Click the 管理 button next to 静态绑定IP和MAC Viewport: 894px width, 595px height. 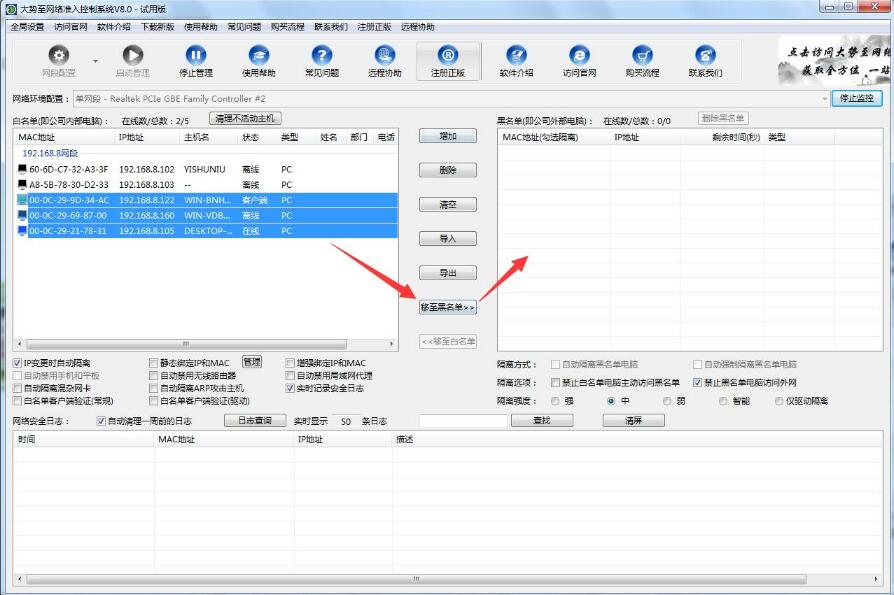252,362
